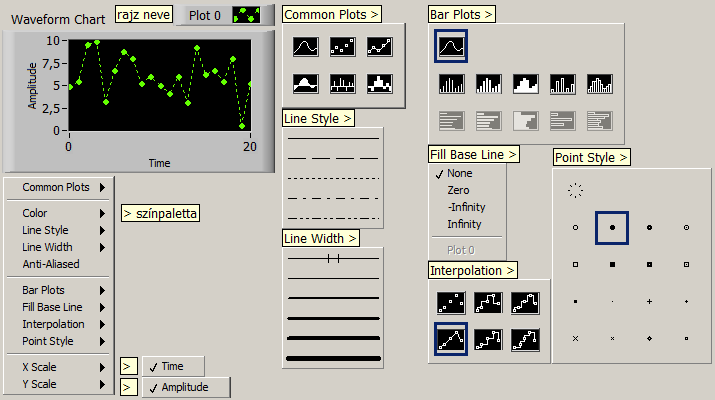Viewport: 715px width, 400px height.
Task: Click the Y axis maximum value 10
Action: point(53,41)
